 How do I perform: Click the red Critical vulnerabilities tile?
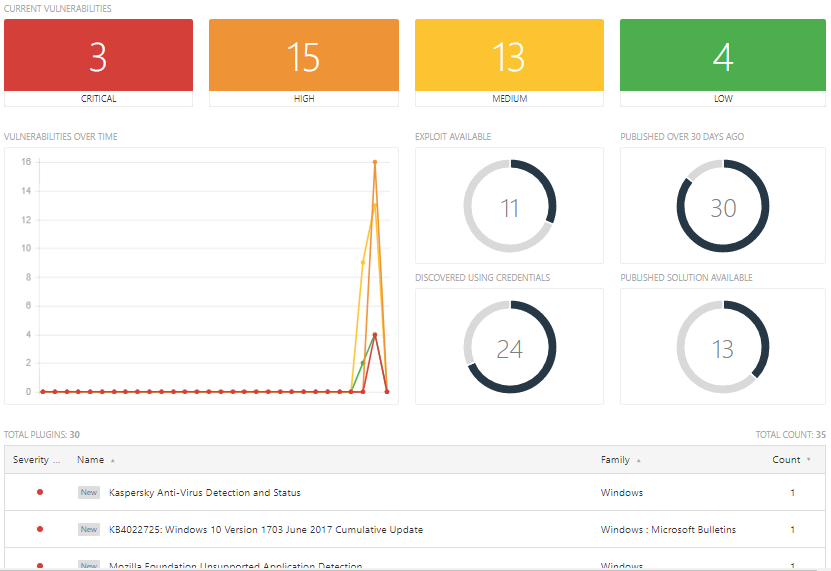98,57
